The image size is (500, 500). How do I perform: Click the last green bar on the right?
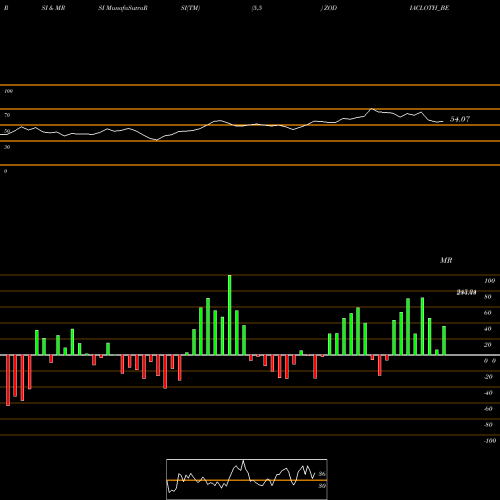(x=444, y=341)
